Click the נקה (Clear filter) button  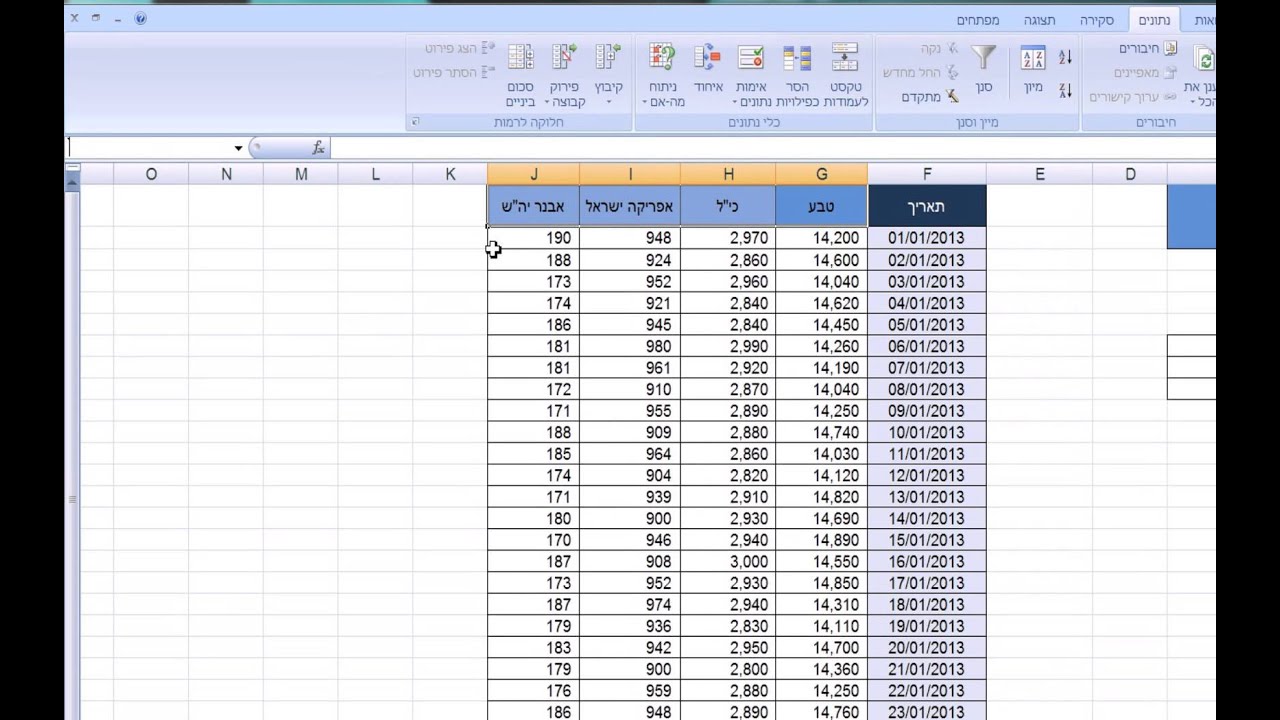click(939, 49)
